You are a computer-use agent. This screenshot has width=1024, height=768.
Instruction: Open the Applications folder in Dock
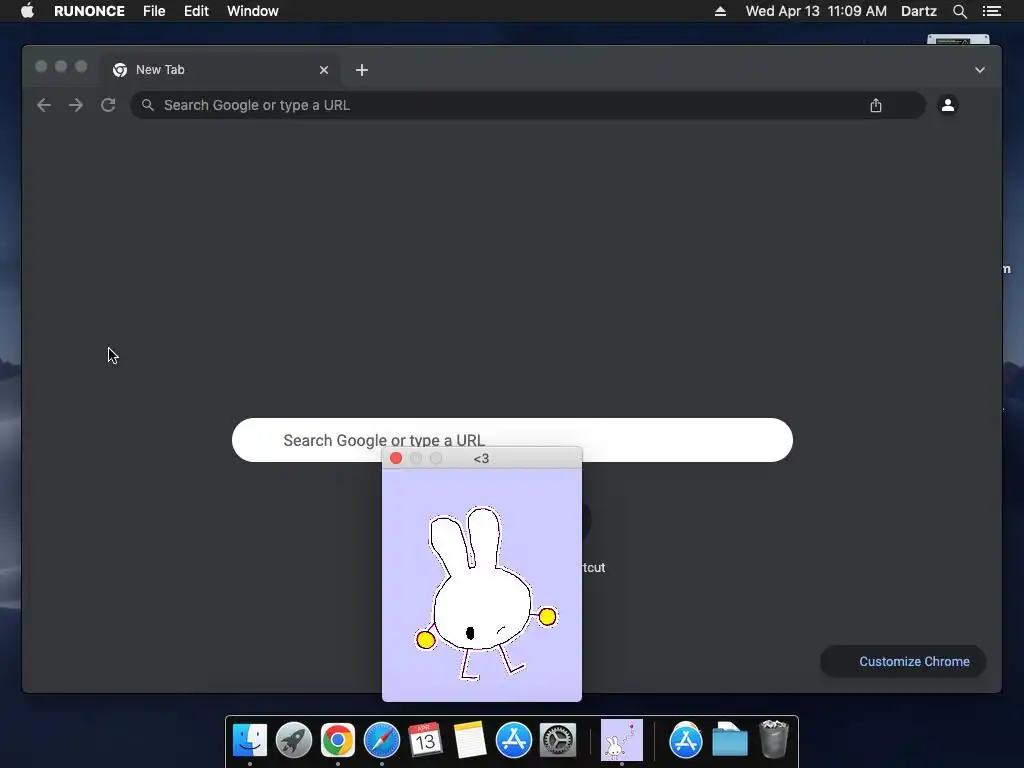[x=686, y=740]
